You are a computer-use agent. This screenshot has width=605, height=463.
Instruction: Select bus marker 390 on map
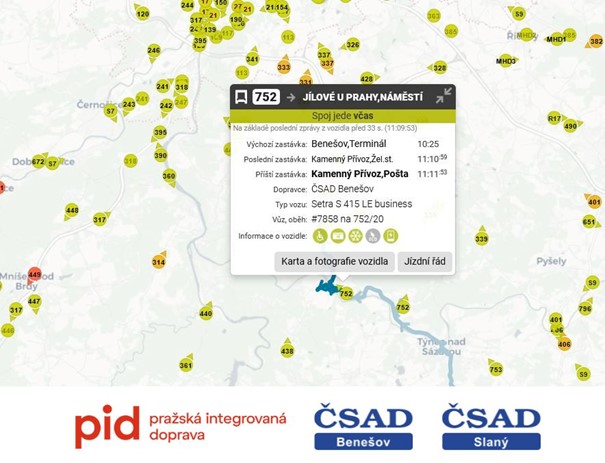pos(161,155)
